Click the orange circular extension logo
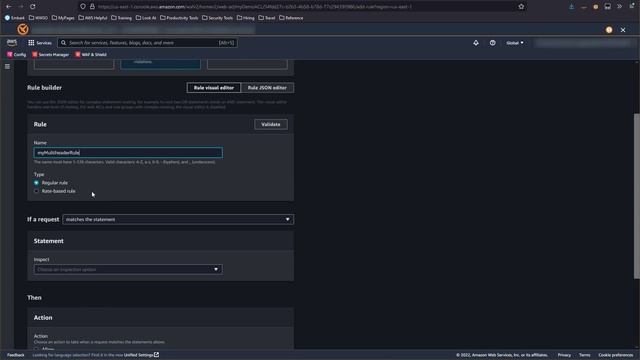Viewport: 640px width, 360px height. (x=23, y=29)
